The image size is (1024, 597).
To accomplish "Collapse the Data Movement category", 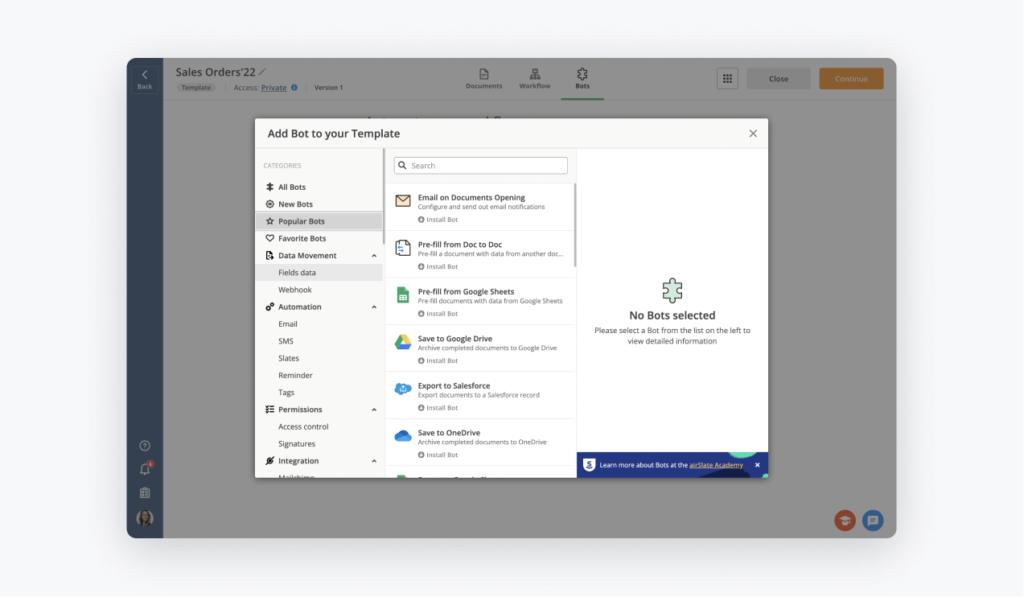I will (x=374, y=256).
